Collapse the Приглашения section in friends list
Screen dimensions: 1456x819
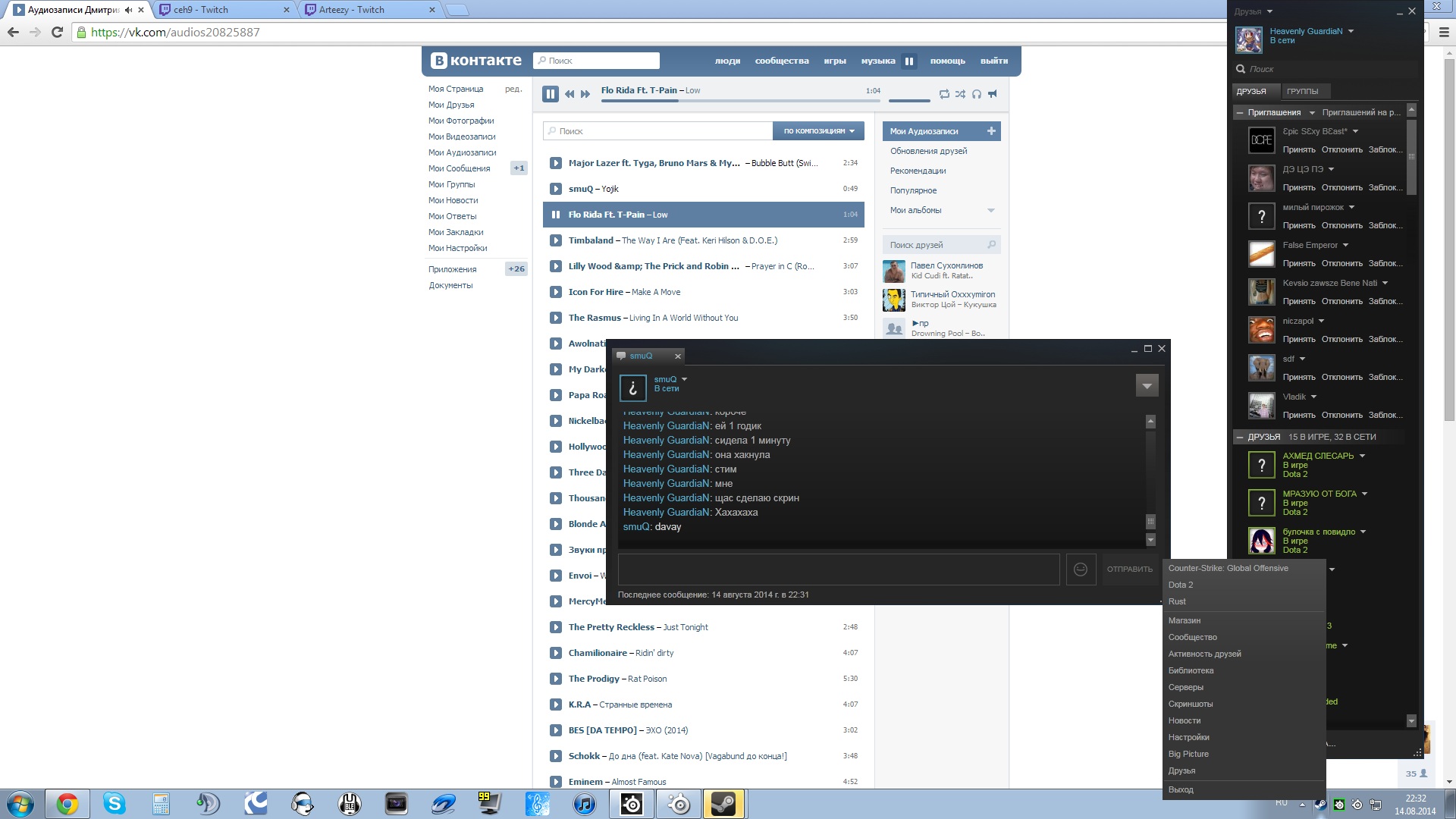[x=1240, y=113]
